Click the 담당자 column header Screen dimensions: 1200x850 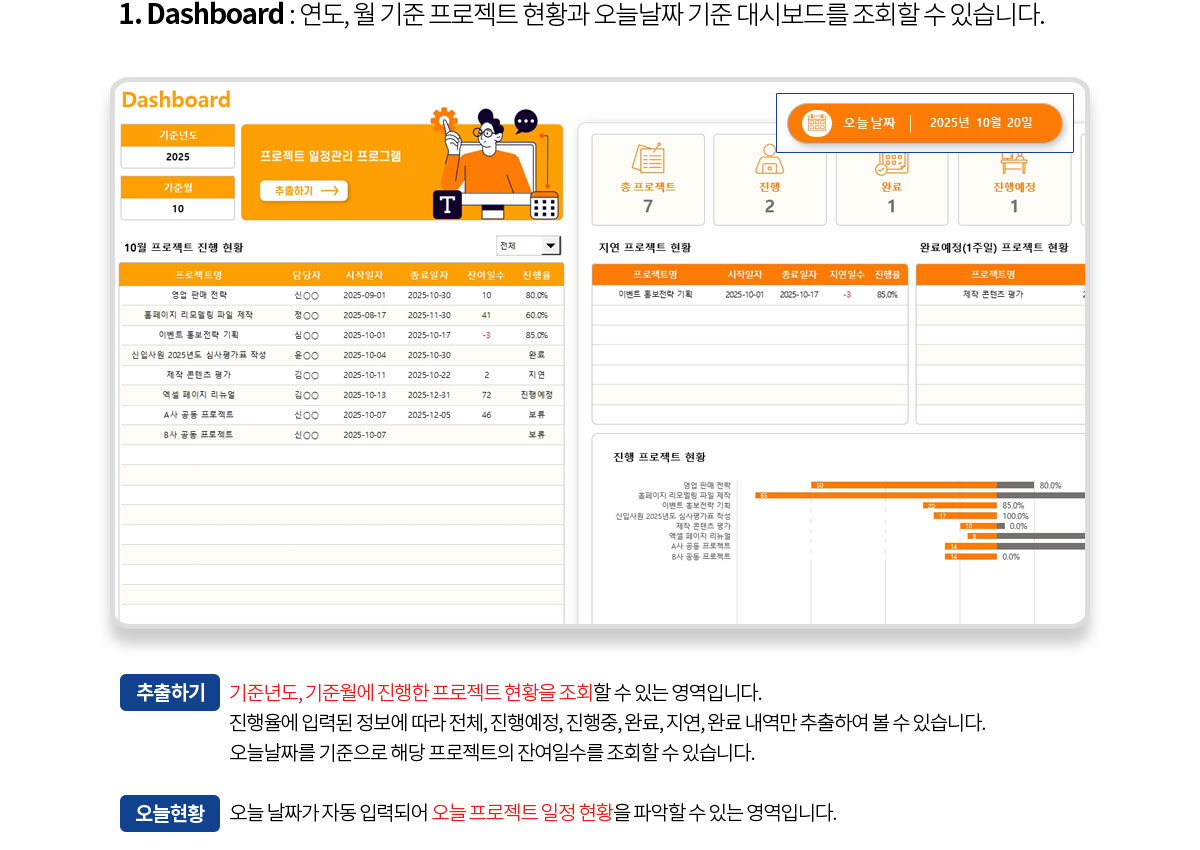pos(306,275)
